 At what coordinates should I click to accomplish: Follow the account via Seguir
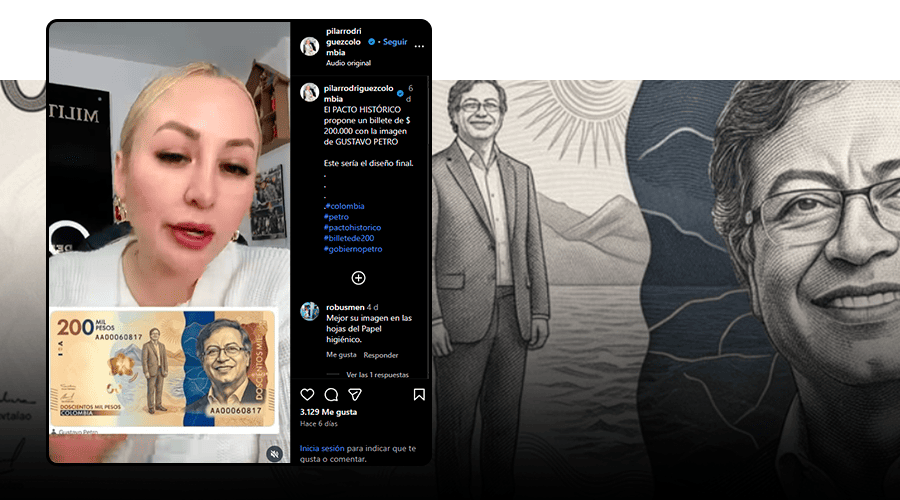(393, 42)
